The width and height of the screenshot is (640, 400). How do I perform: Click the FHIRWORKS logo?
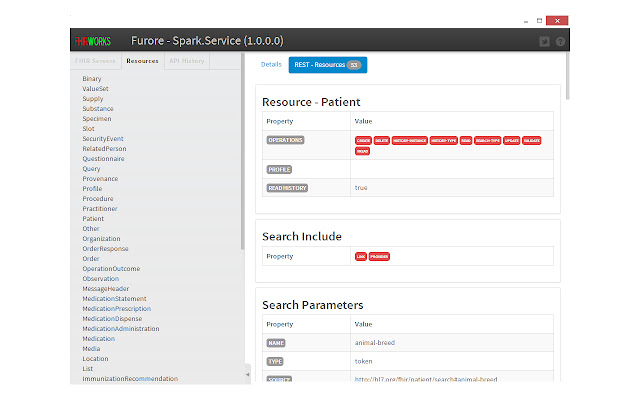point(93,41)
